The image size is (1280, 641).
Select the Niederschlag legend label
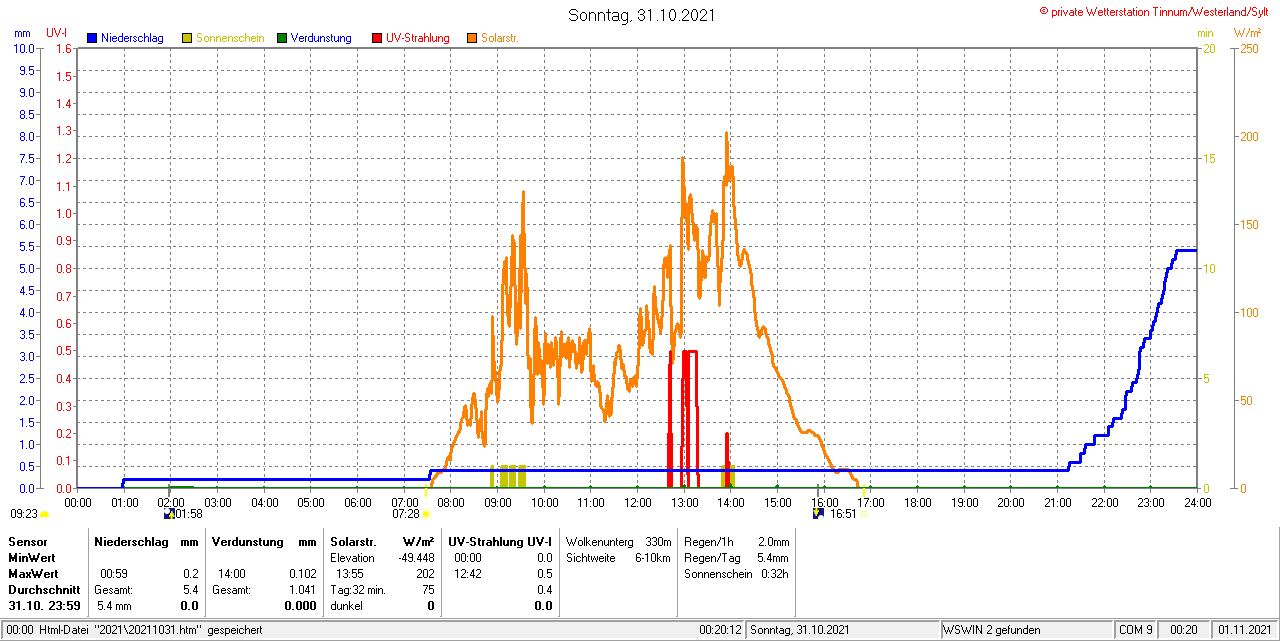tap(132, 38)
